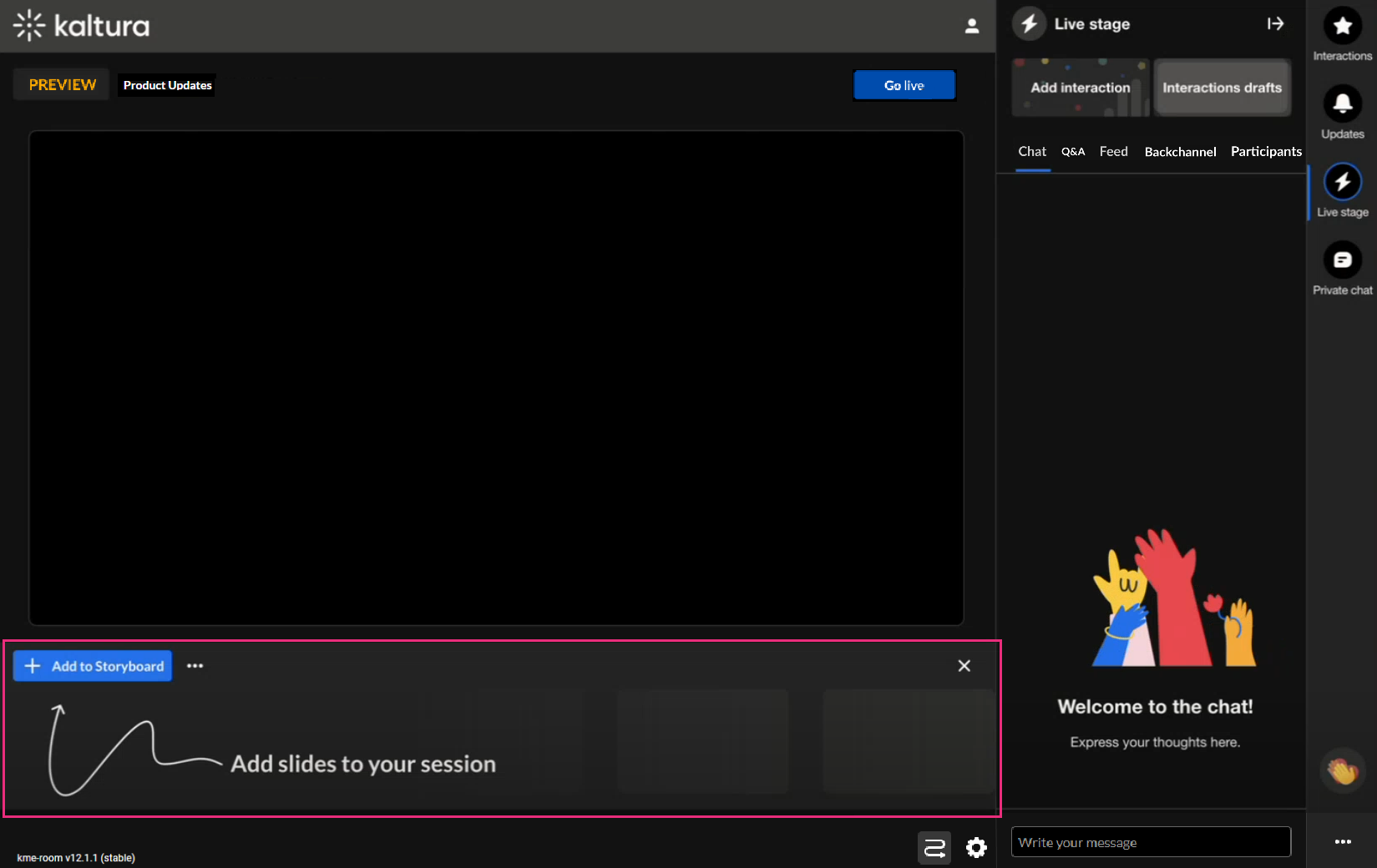This screenshot has height=868, width=1377.
Task: Click the user profile icon
Action: [971, 26]
